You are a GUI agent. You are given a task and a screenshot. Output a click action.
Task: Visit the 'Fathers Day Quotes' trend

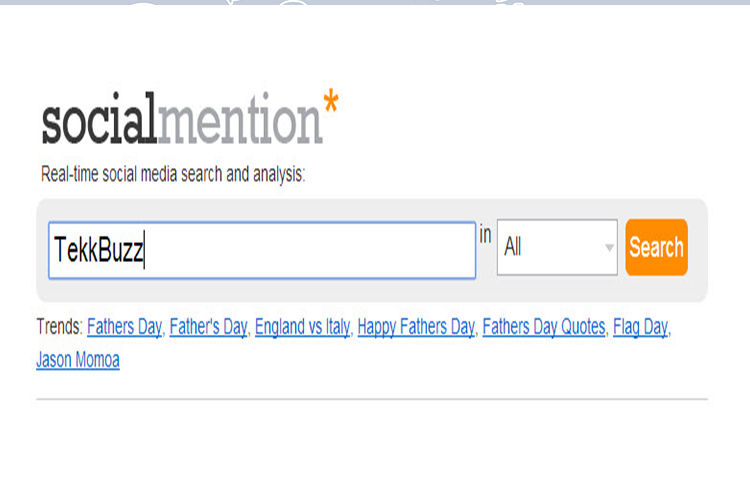[544, 327]
